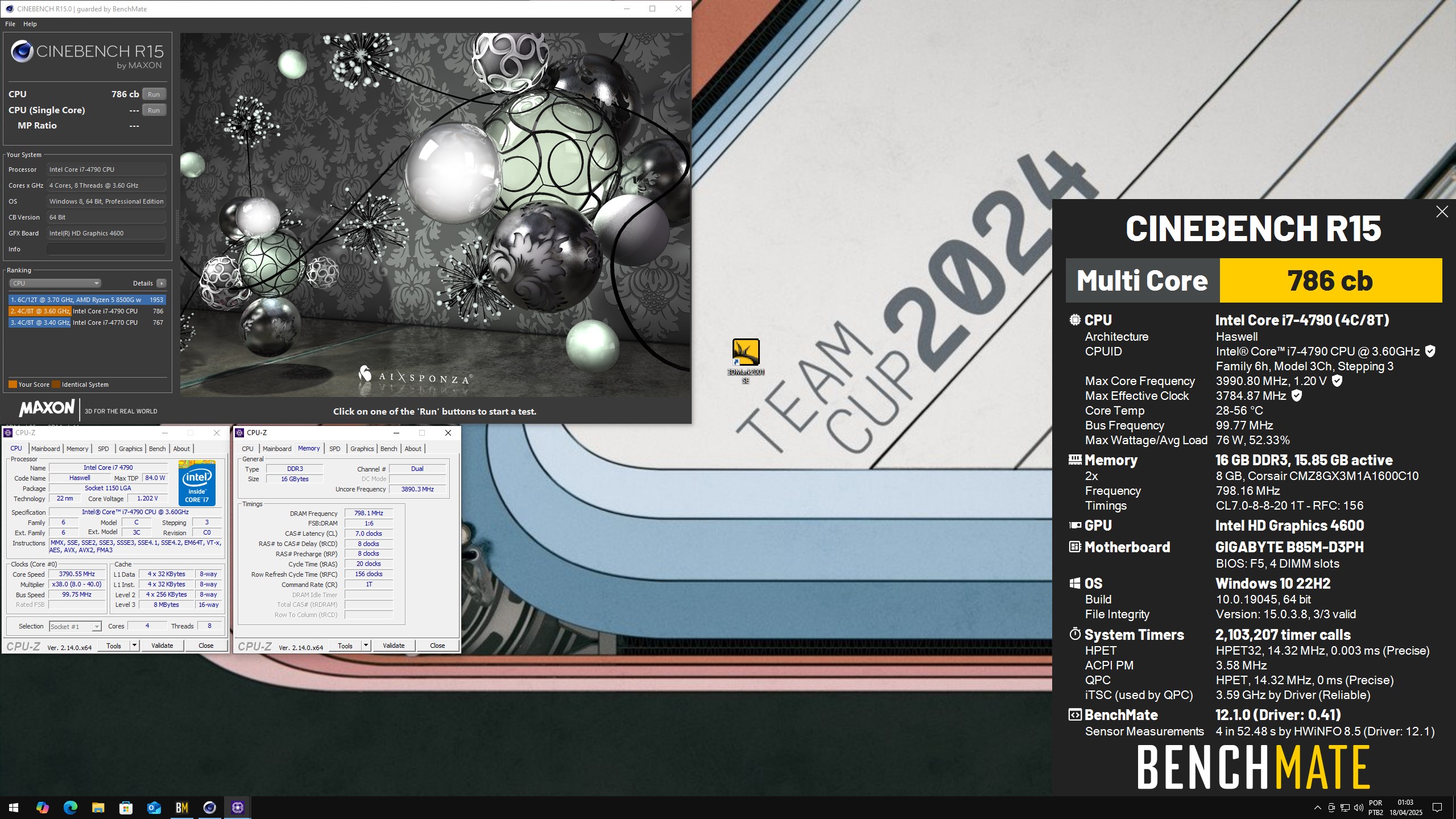Show hidden system tray icons
Screen dimensions: 1456x819
(1317, 808)
